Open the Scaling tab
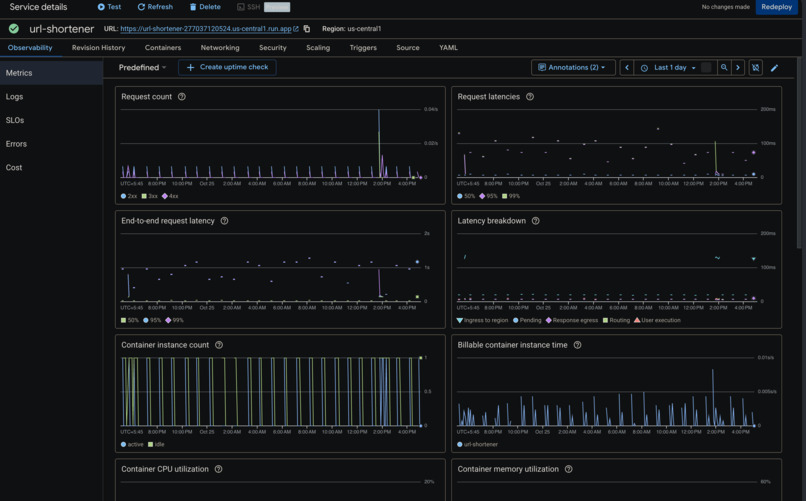 tap(318, 48)
